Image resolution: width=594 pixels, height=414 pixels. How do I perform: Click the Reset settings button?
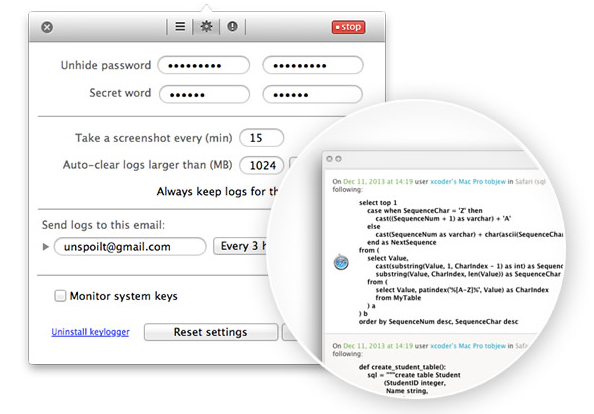pos(211,332)
